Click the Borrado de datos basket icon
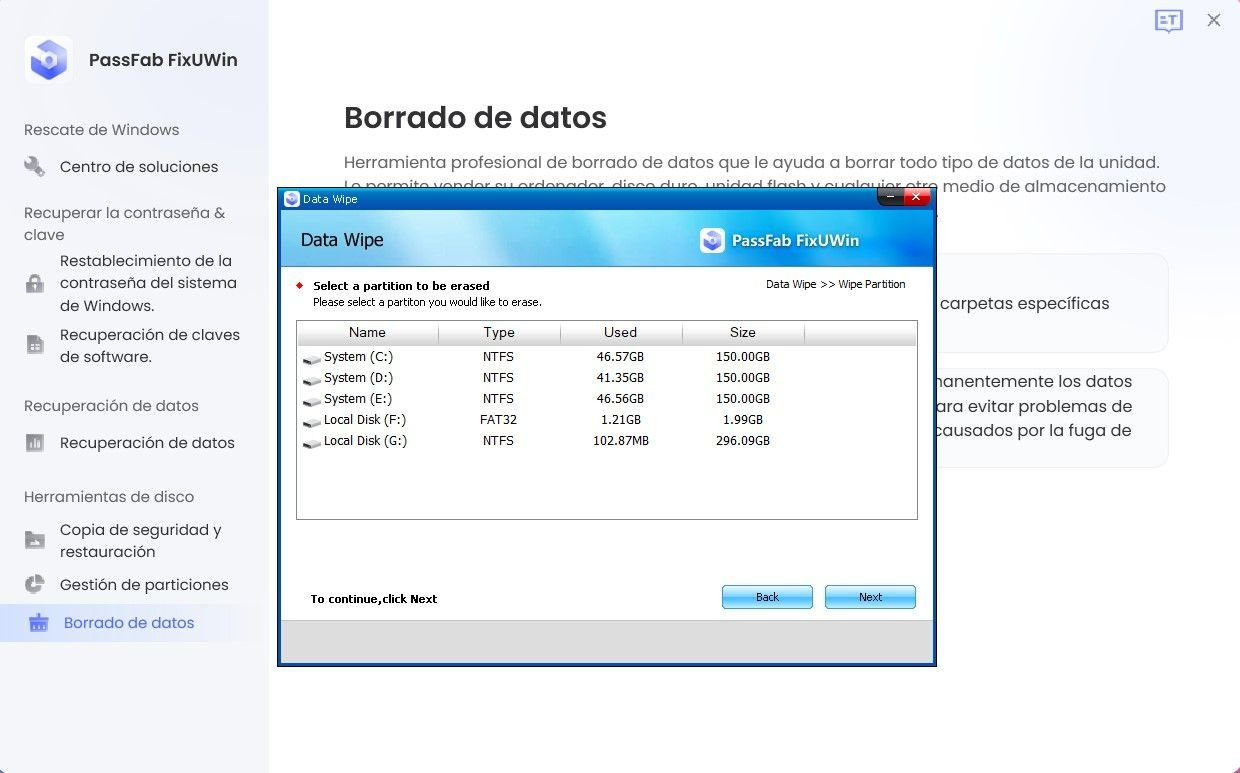The height and width of the screenshot is (773, 1240). 38,623
